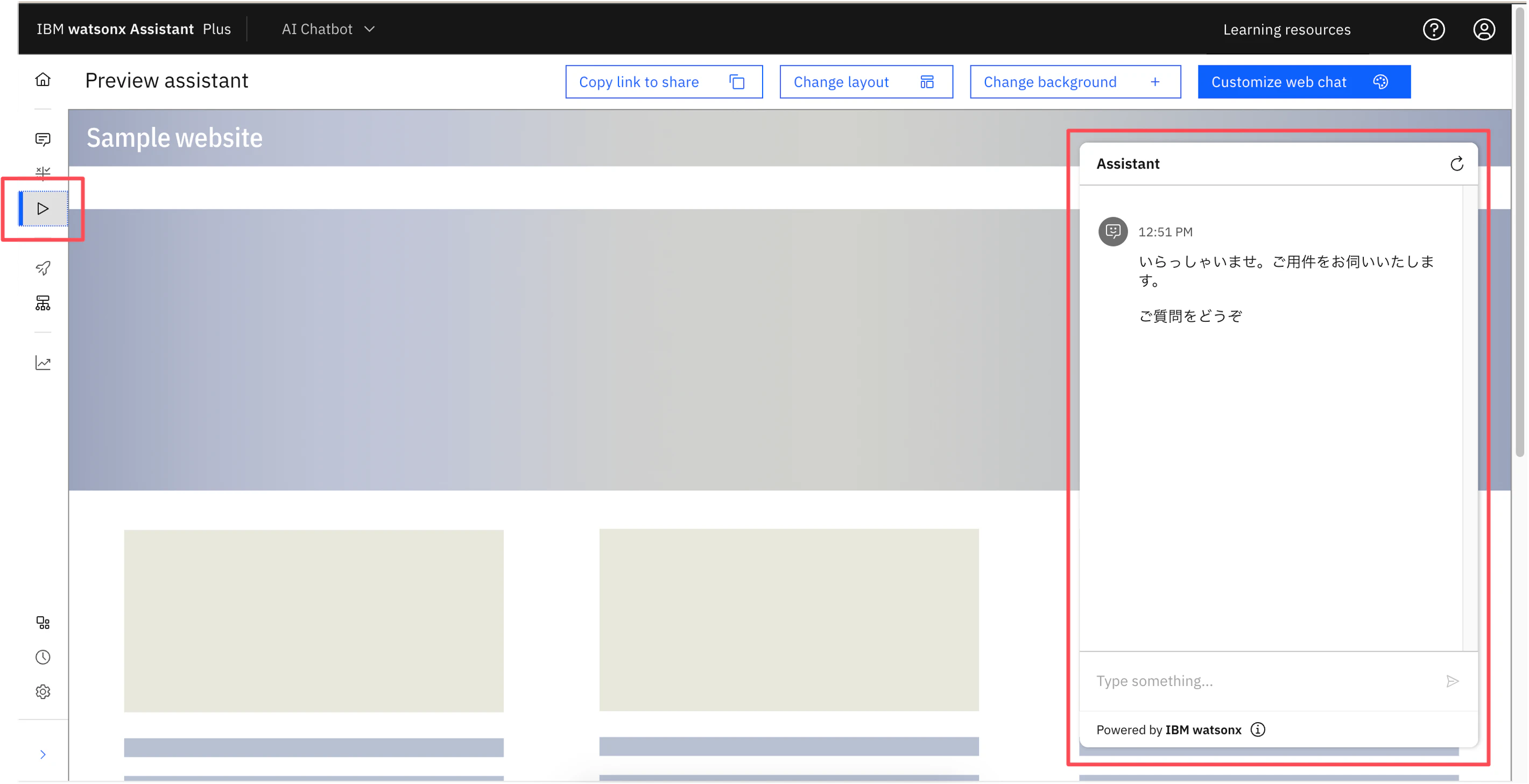
Task: Open assistant settings gear icon
Action: [43, 691]
